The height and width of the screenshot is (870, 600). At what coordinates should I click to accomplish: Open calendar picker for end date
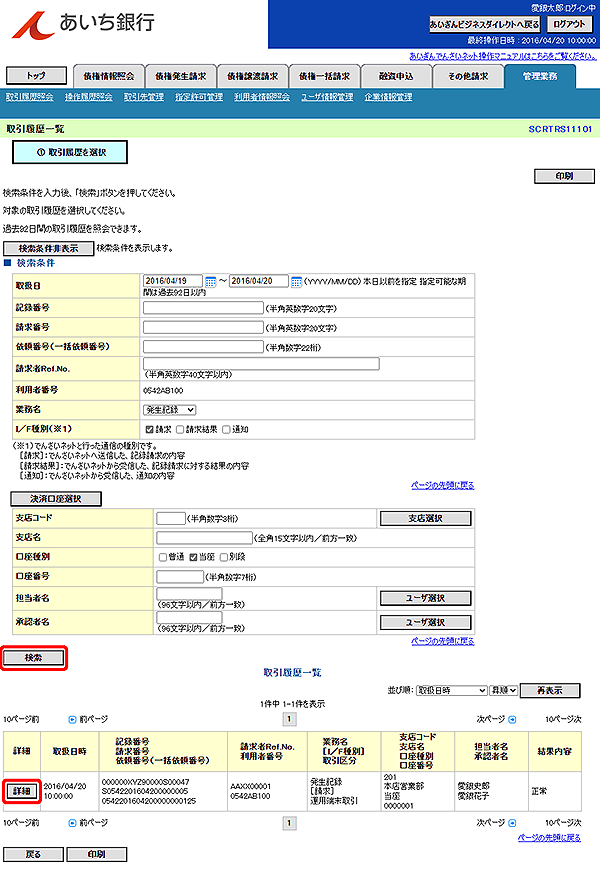(x=297, y=281)
